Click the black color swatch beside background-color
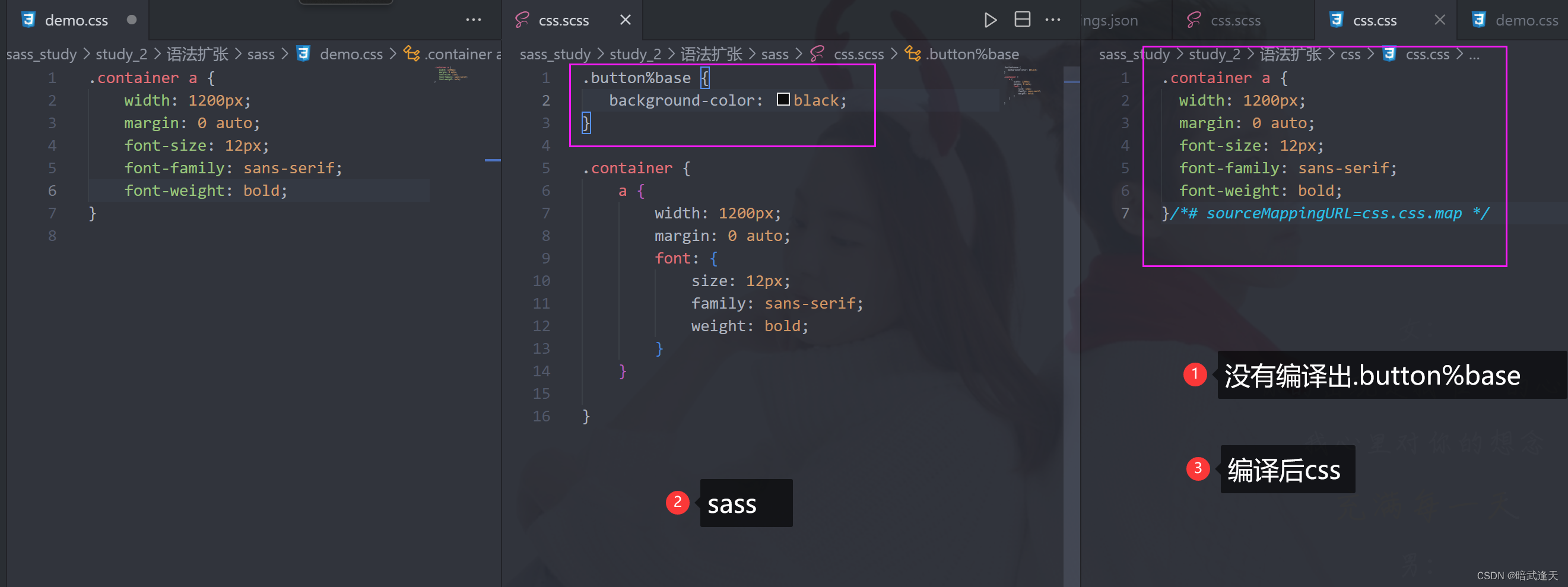 (x=783, y=99)
